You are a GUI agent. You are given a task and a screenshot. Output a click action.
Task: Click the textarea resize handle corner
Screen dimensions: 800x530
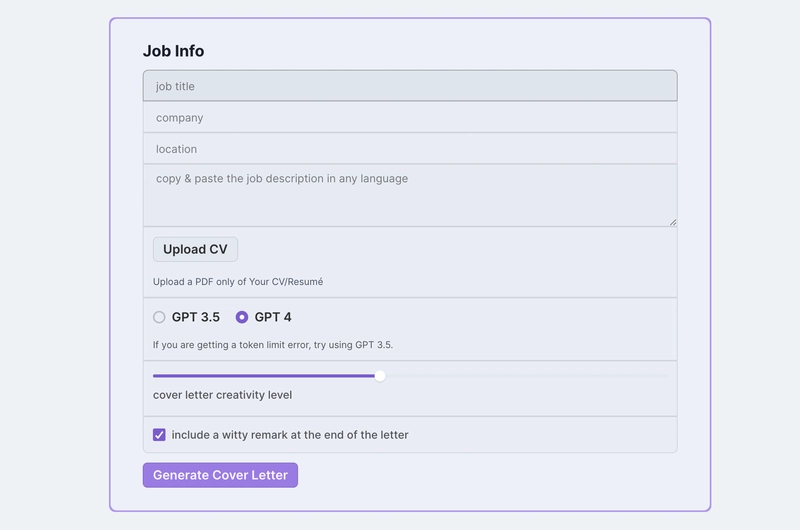672,222
